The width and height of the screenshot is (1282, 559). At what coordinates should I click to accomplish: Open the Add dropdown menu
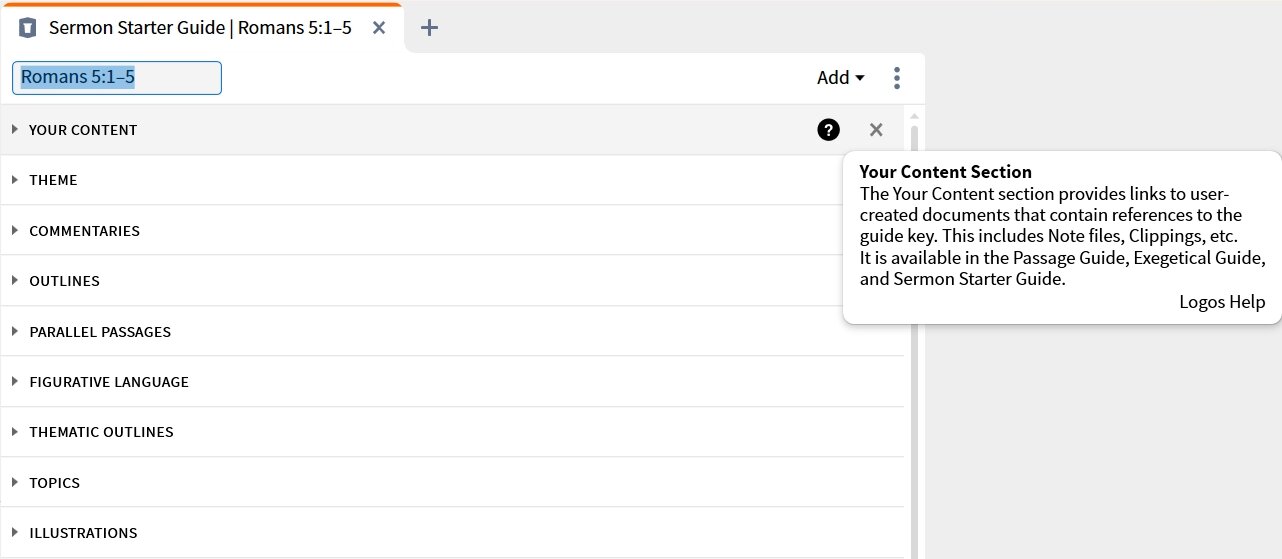point(841,78)
